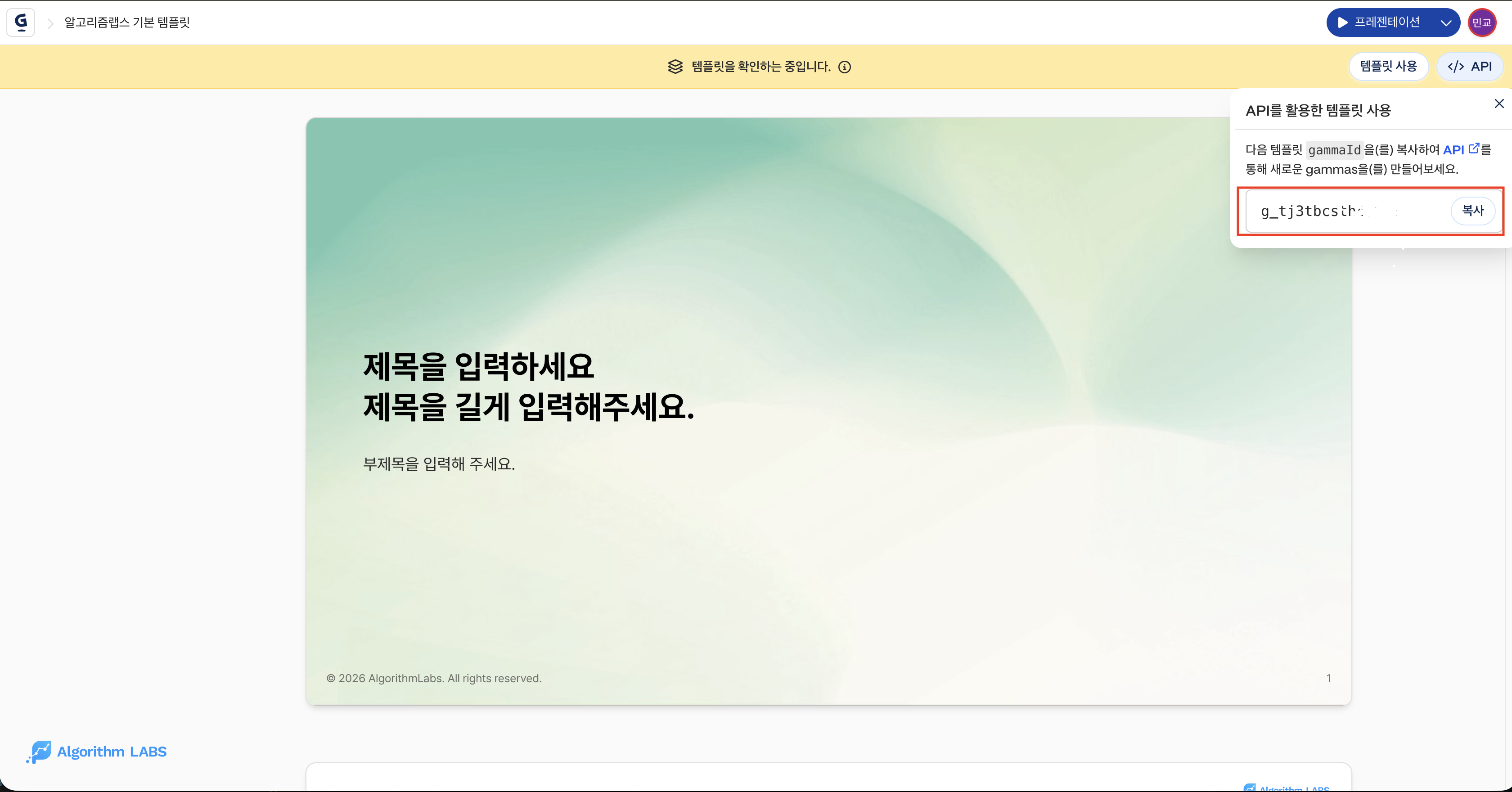
Task: Close the API 템플릿 사용 panel
Action: (1500, 103)
